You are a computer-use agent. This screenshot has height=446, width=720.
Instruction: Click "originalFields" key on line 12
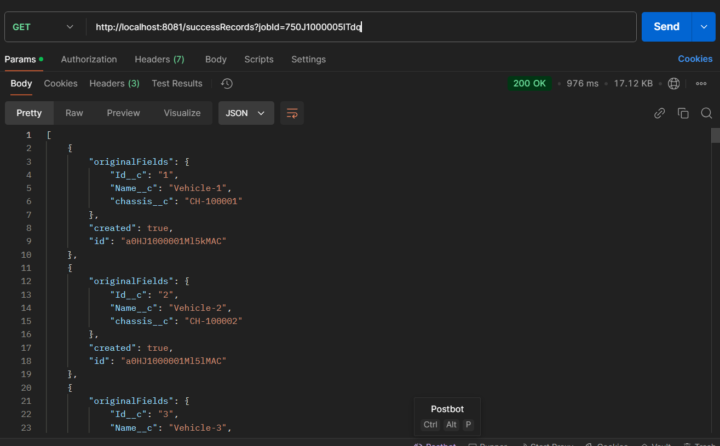pos(131,281)
